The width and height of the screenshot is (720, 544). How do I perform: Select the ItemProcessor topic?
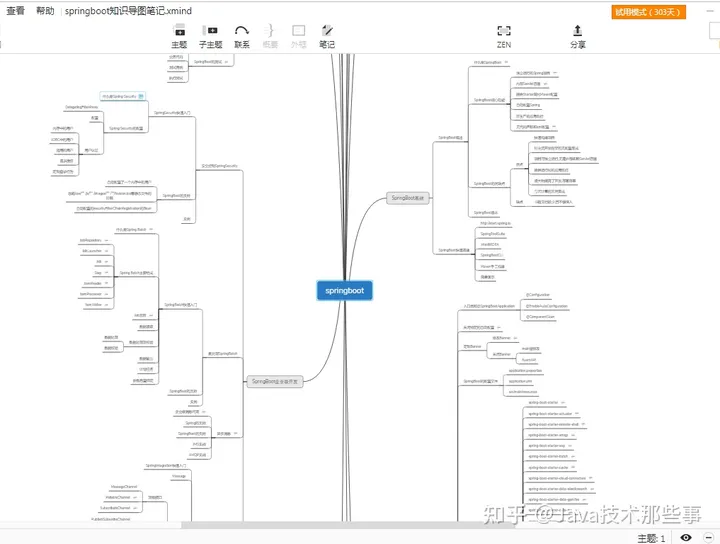90,294
